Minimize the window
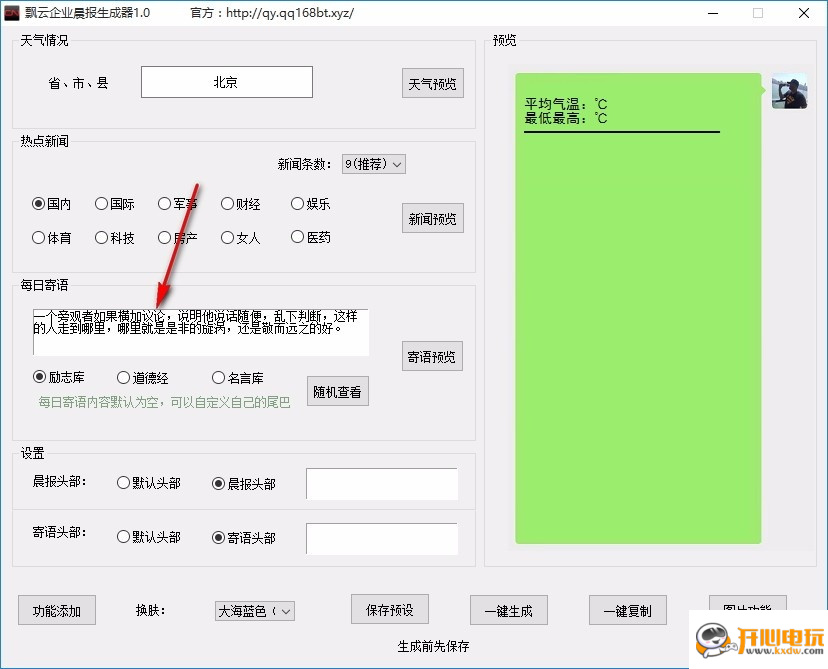 click(x=713, y=13)
